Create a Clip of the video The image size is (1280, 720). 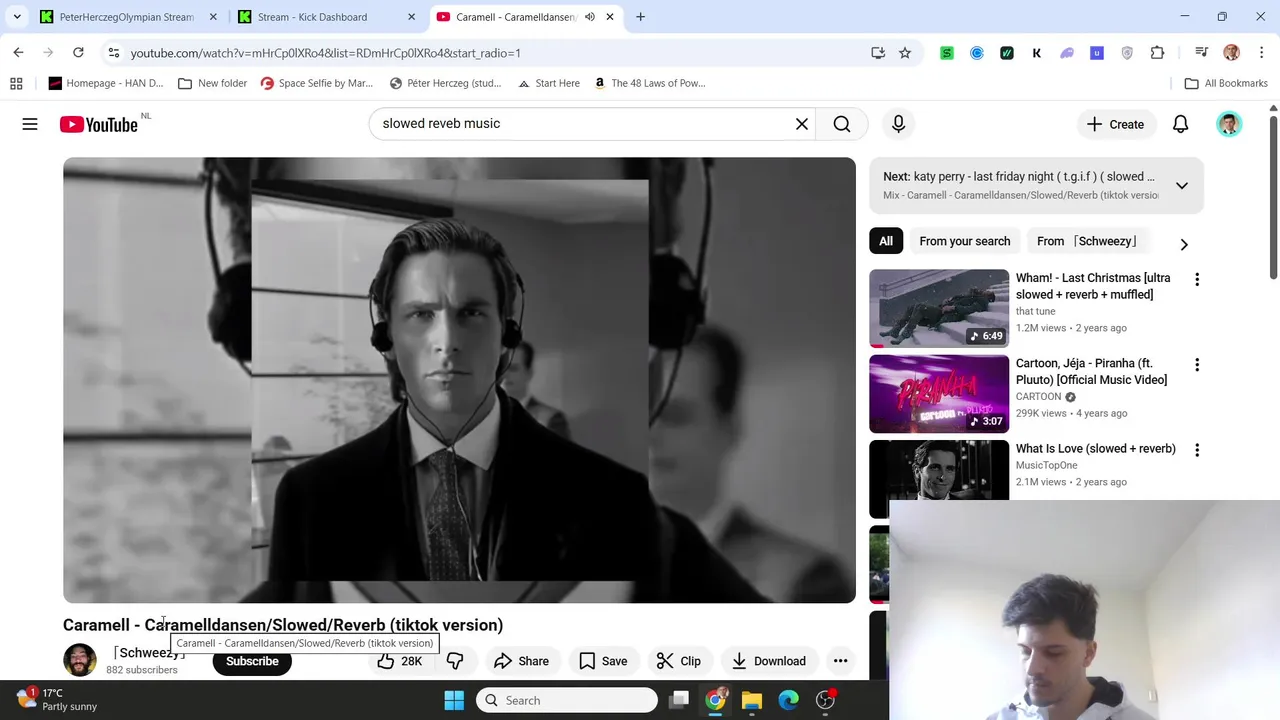click(x=678, y=661)
